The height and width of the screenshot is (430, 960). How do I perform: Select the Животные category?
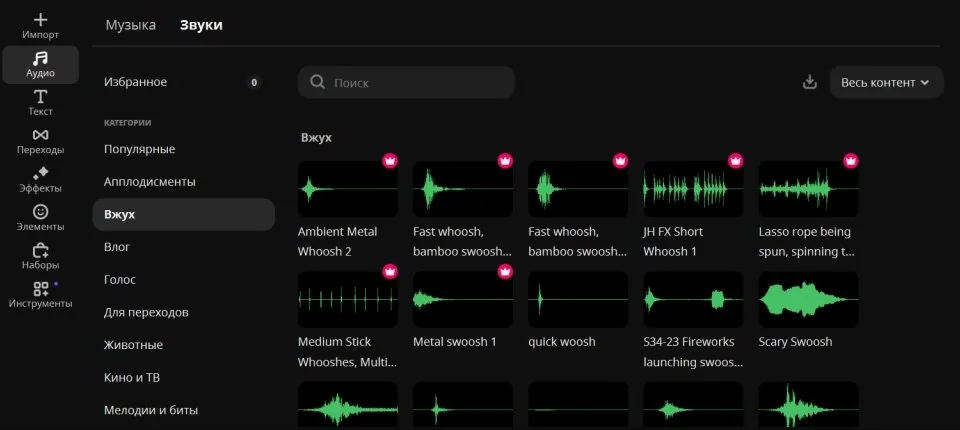(133, 345)
